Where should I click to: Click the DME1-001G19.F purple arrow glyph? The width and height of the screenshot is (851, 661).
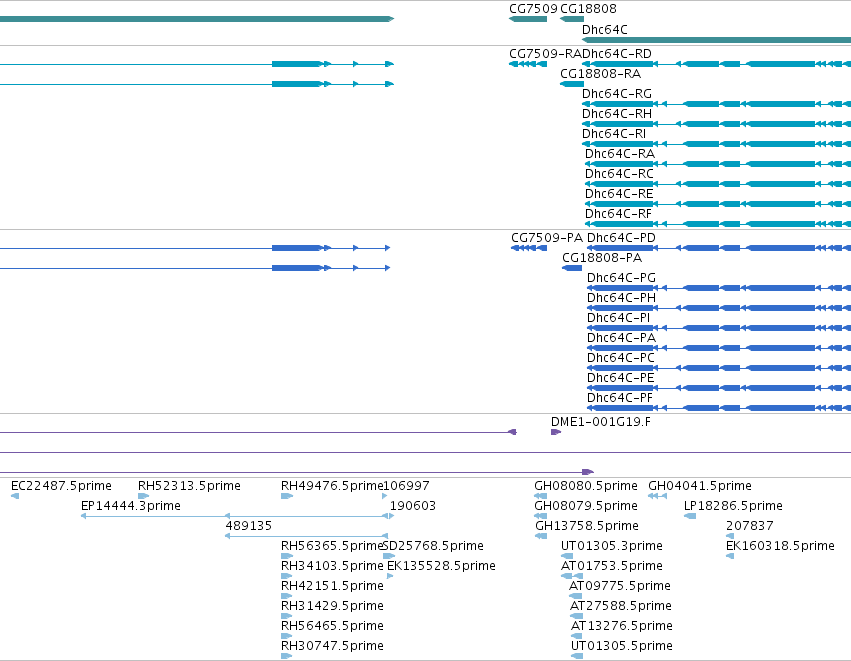point(556,432)
